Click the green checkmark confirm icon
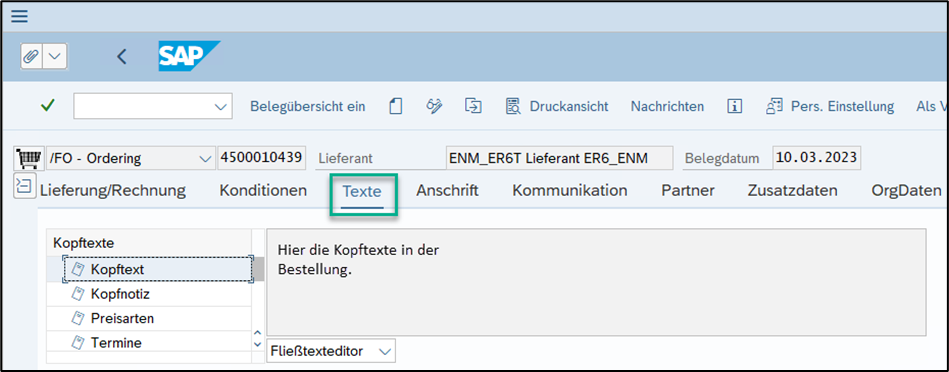This screenshot has width=949, height=372. (48, 106)
